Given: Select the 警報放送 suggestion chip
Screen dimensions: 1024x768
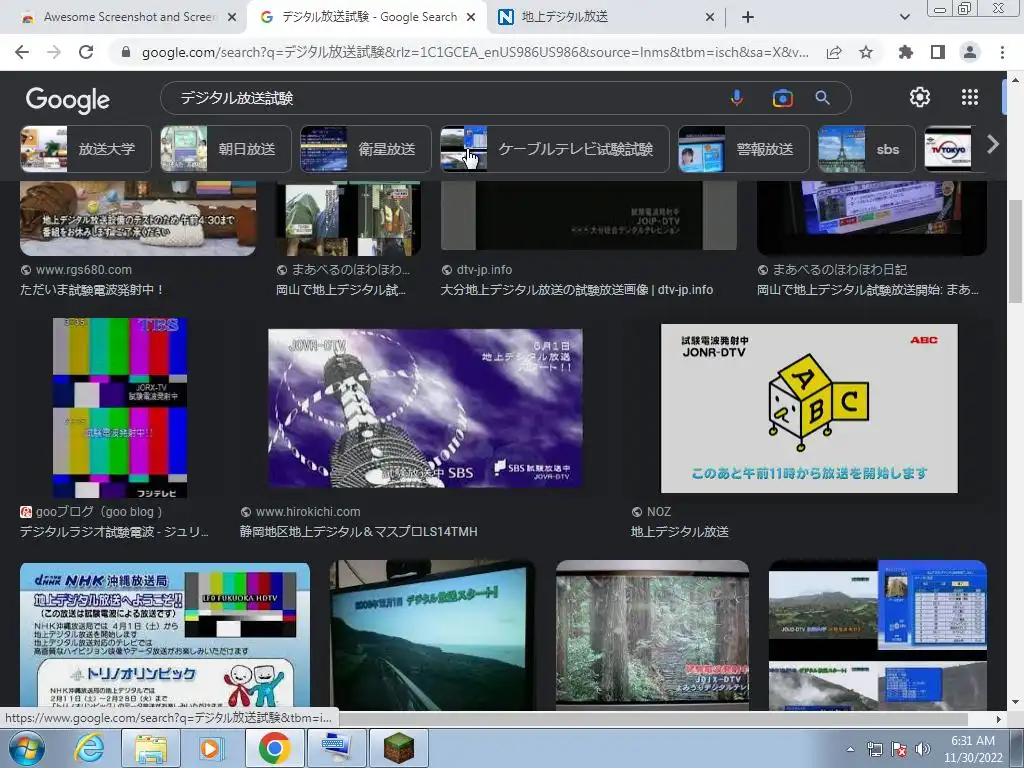Looking at the screenshot, I should tap(744, 149).
